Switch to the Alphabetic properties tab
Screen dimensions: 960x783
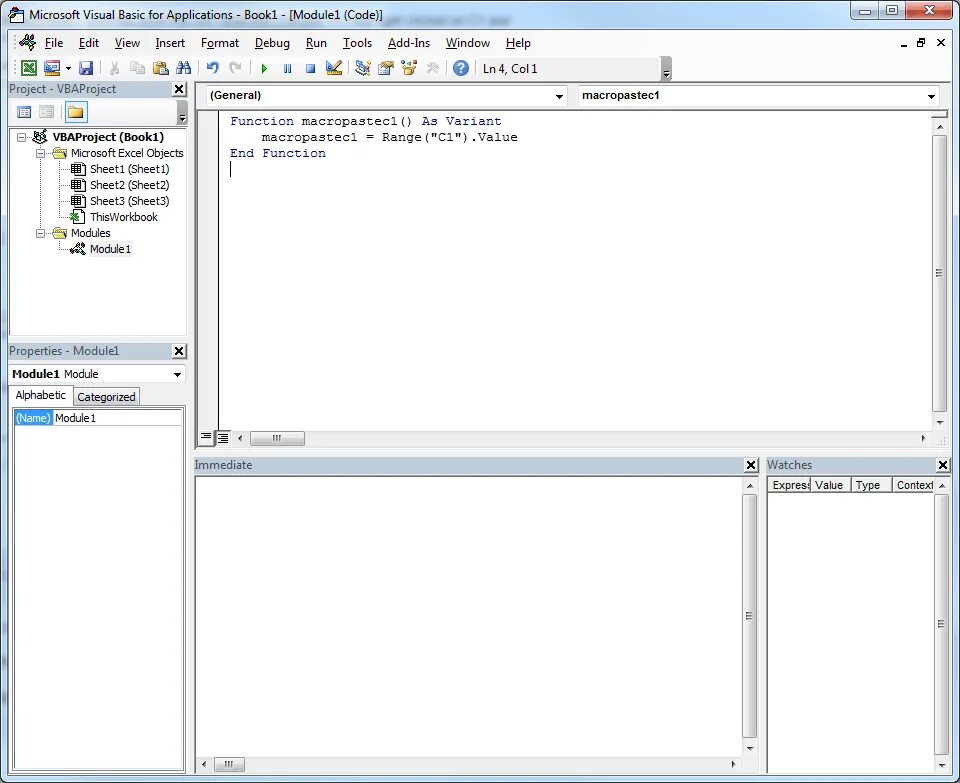[x=40, y=395]
